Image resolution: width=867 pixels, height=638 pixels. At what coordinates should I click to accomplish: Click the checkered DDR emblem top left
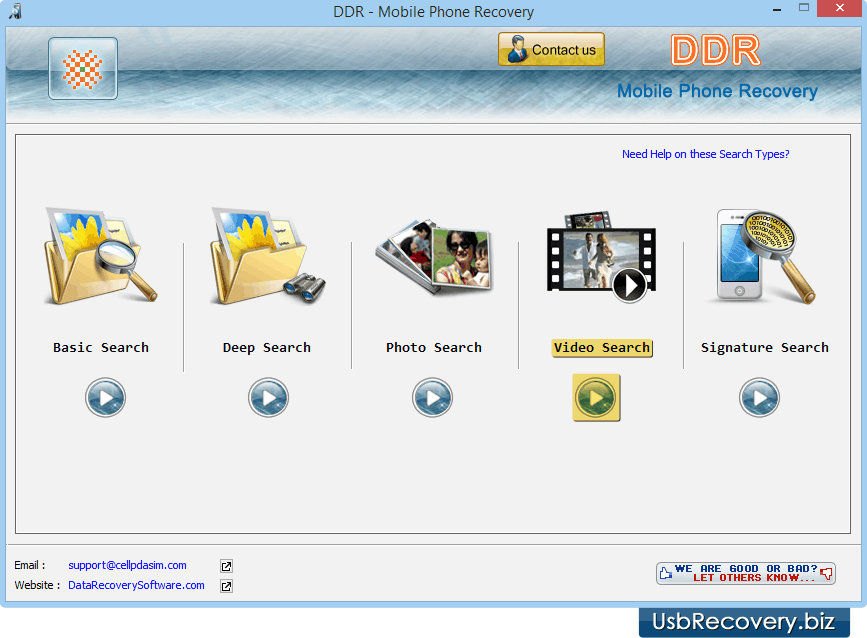pyautogui.click(x=82, y=69)
